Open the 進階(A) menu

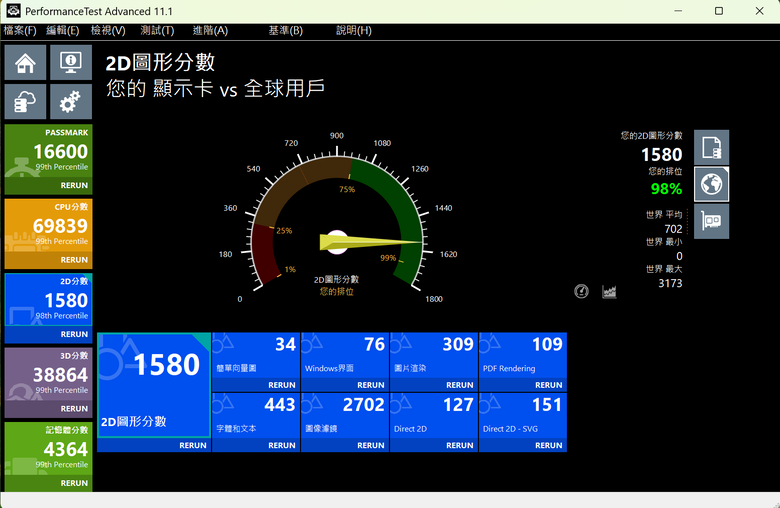click(210, 30)
